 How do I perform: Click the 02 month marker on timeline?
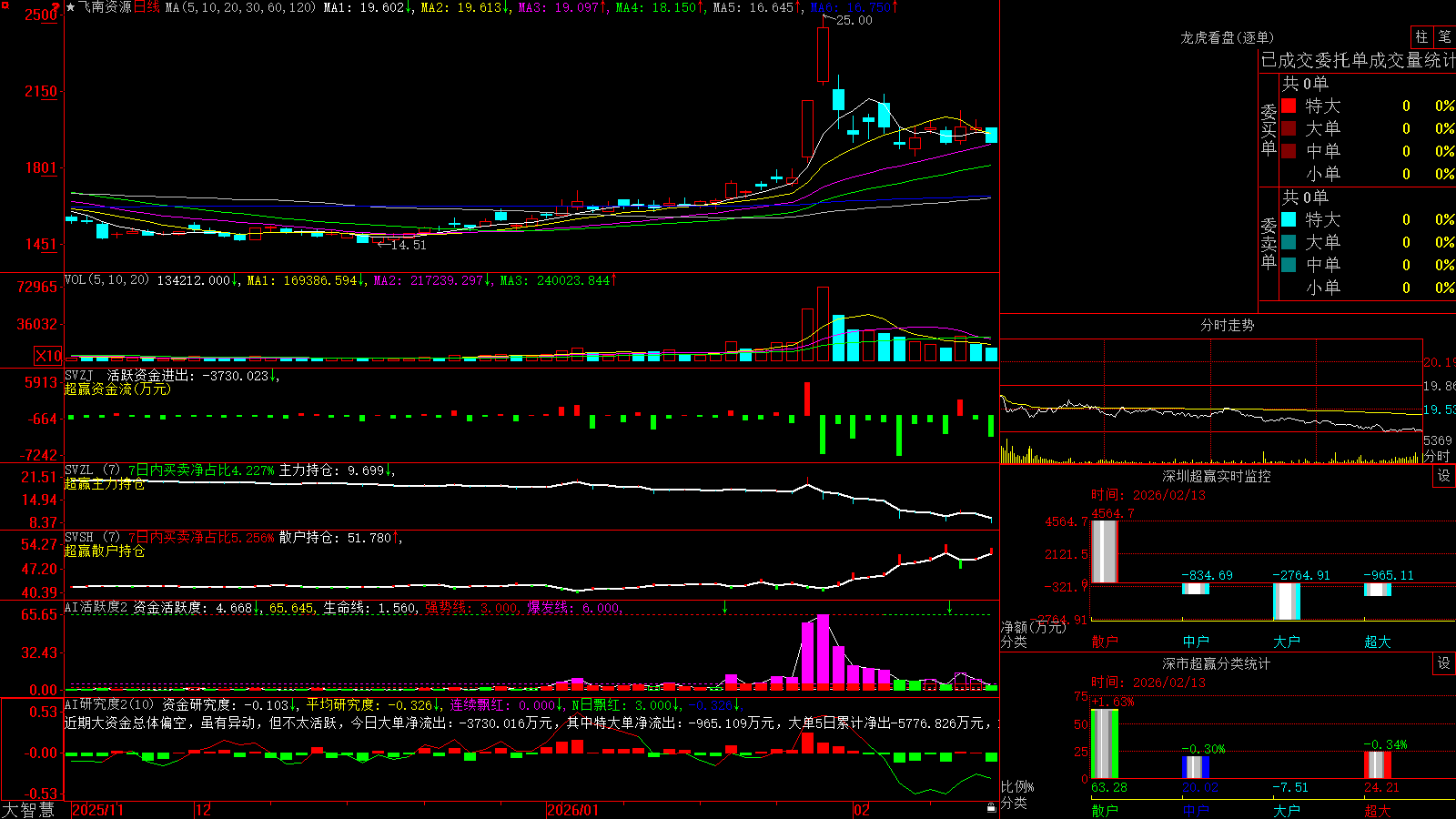(862, 810)
